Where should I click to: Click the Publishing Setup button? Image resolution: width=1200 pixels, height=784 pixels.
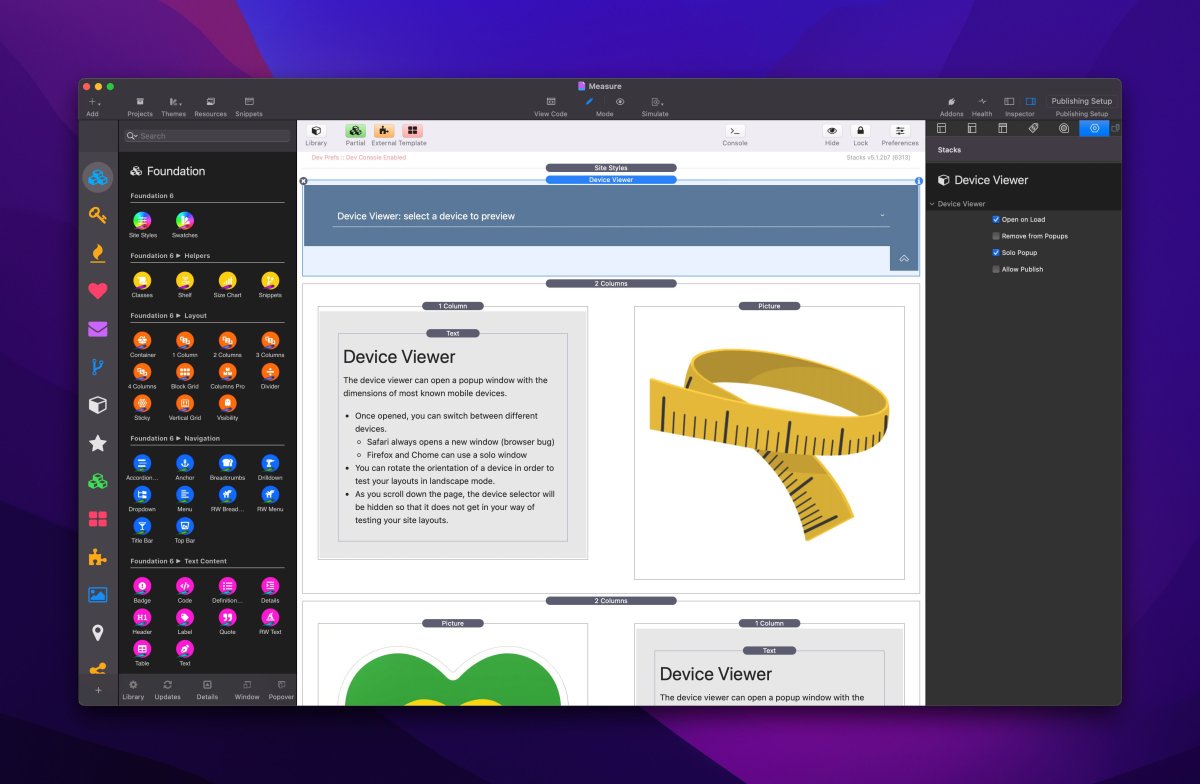1082,102
